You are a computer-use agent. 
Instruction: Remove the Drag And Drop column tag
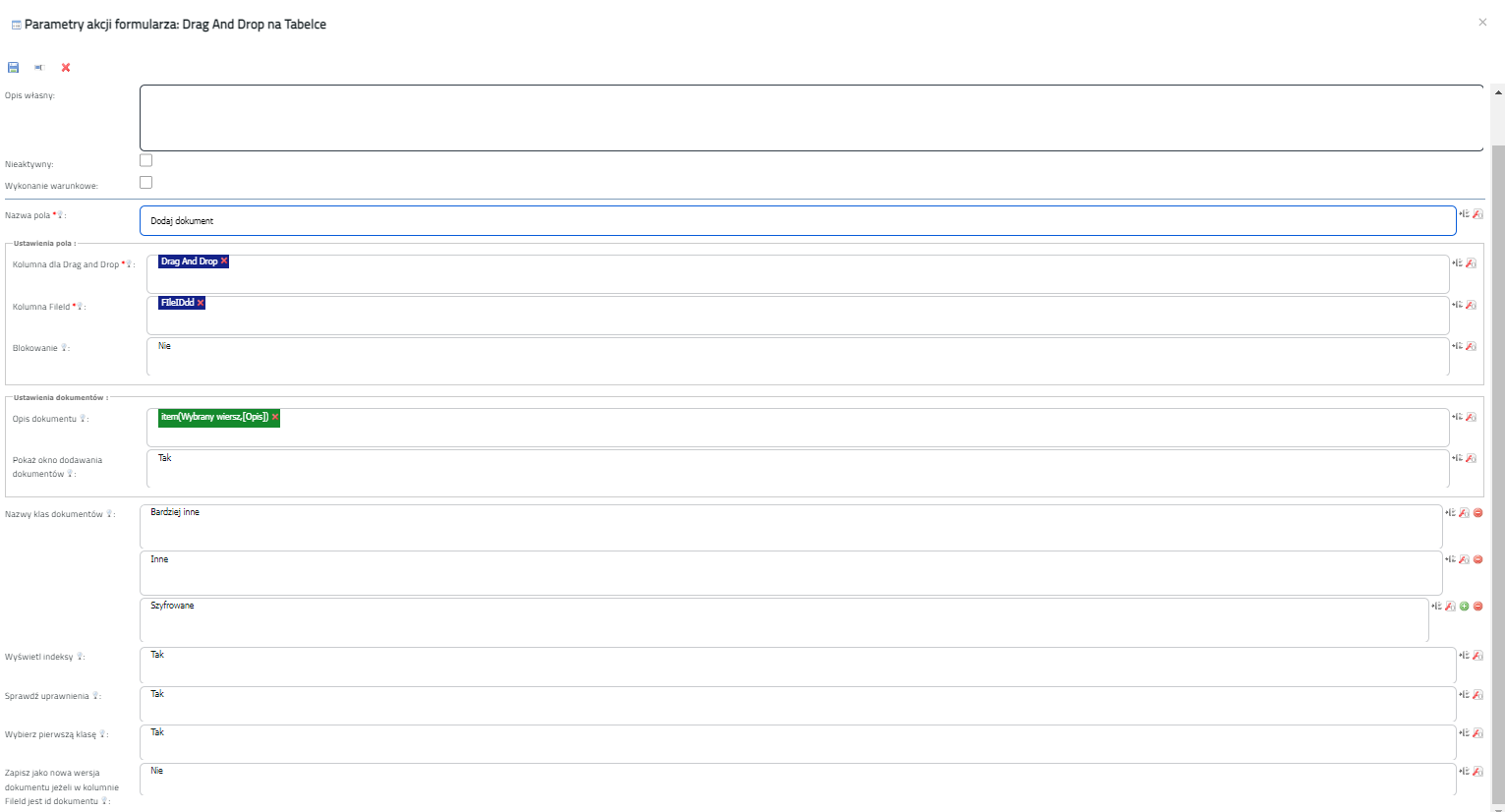pos(224,261)
